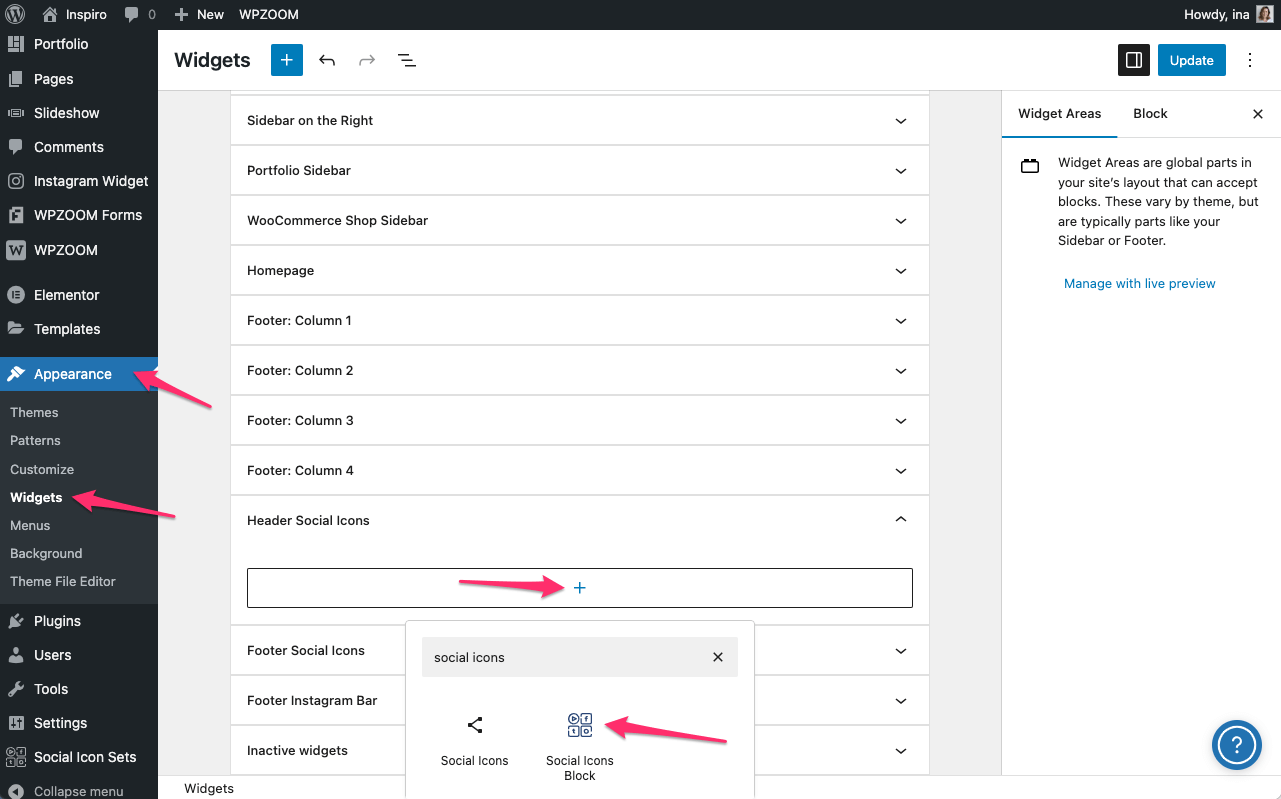Open the Patterns submenu link
Screen dimensions: 1281x799
[x=35, y=440]
